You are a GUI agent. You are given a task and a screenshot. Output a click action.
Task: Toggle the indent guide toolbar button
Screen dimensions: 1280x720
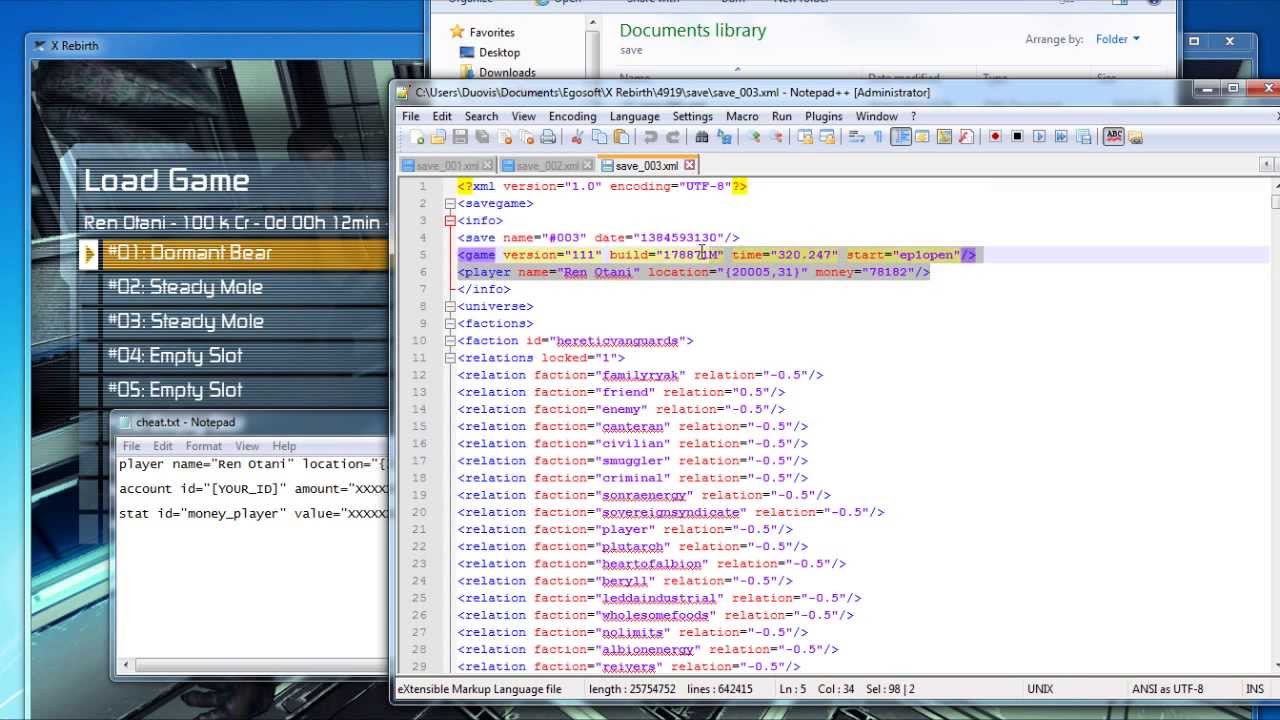coord(900,137)
